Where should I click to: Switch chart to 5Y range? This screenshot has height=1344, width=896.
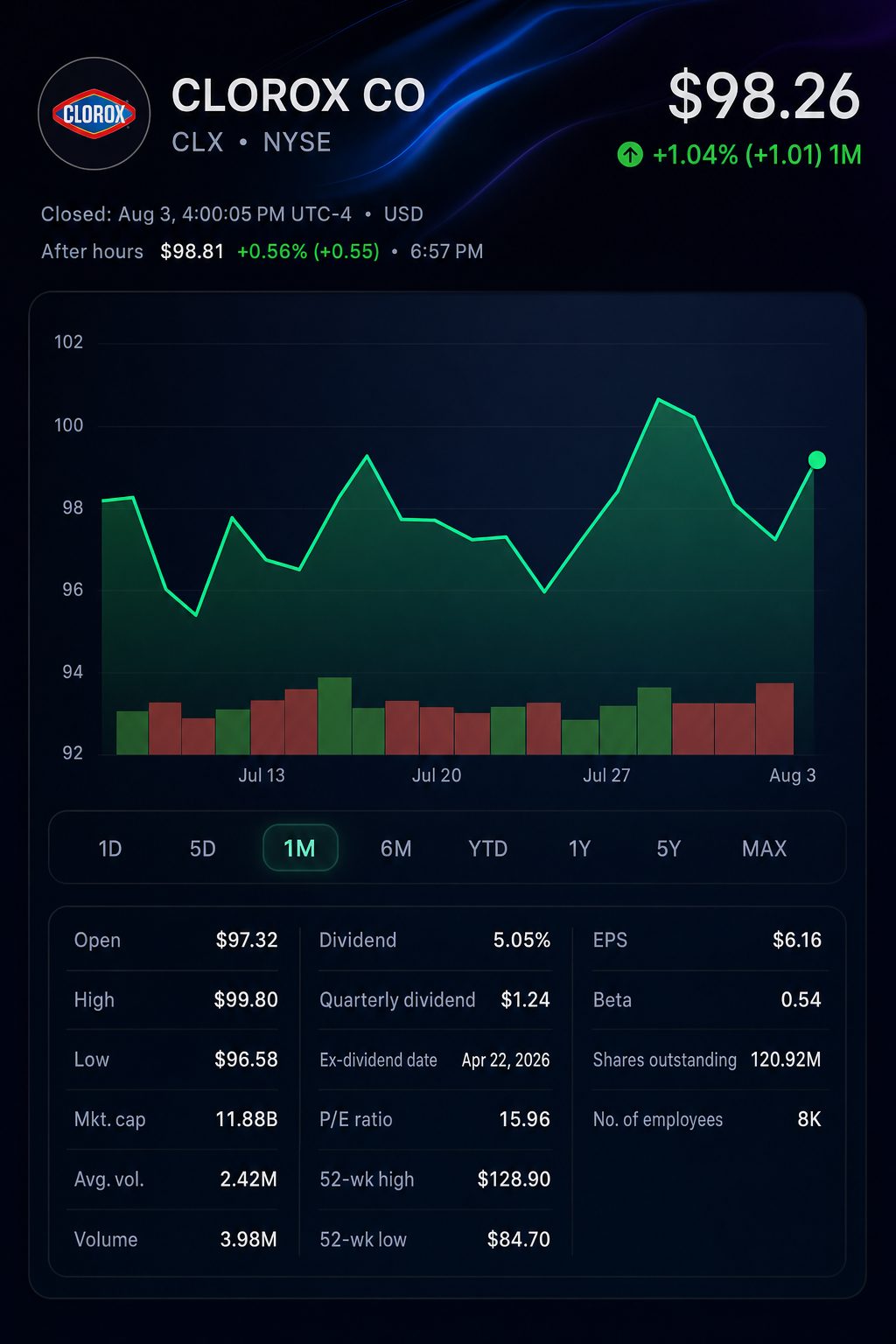[x=668, y=848]
